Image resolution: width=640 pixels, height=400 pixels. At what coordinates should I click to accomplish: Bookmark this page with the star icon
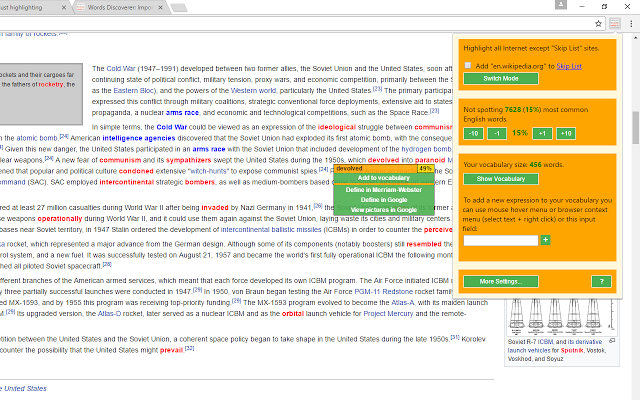click(x=598, y=24)
